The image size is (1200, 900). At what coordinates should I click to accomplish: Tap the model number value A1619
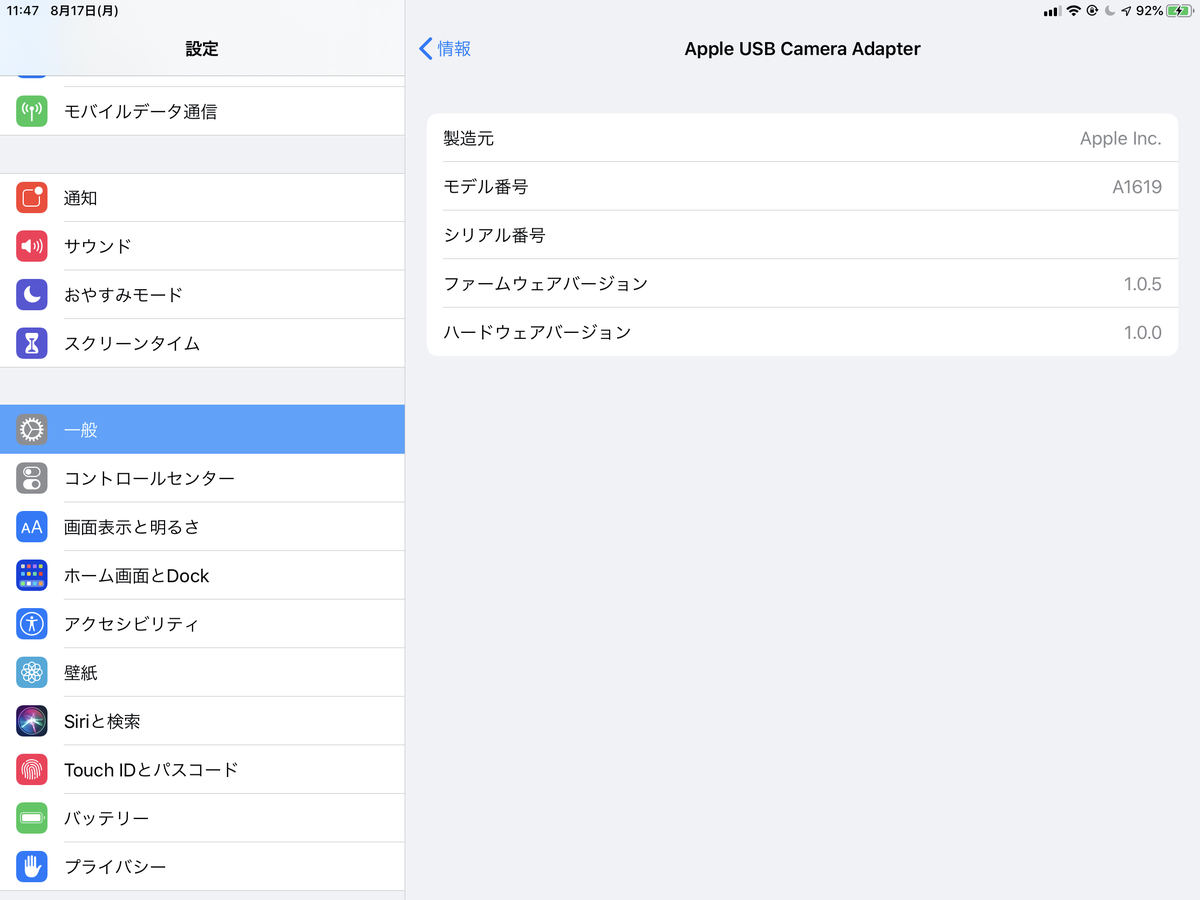[x=1137, y=187]
